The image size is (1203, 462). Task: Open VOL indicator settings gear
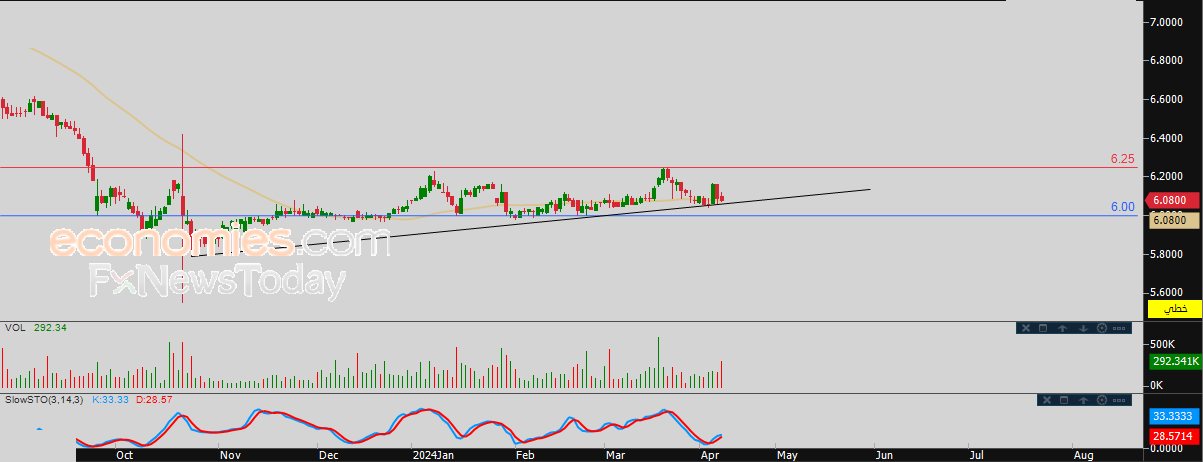click(x=1102, y=328)
